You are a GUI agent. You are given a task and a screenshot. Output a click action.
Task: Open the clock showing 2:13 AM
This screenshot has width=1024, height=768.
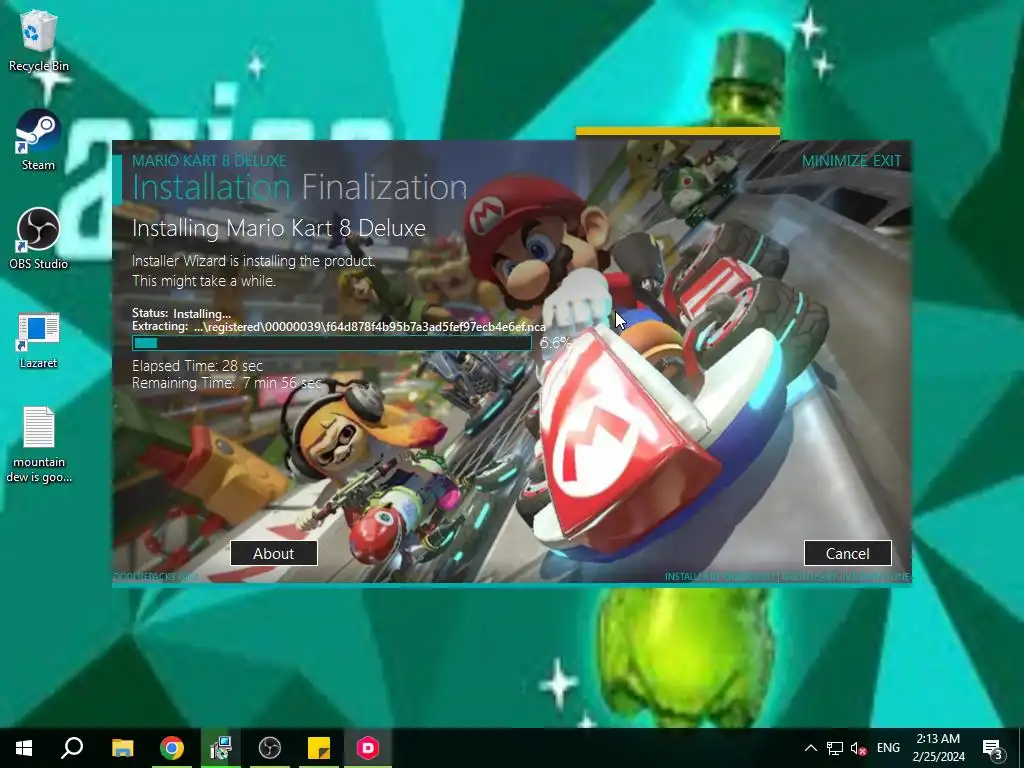938,748
